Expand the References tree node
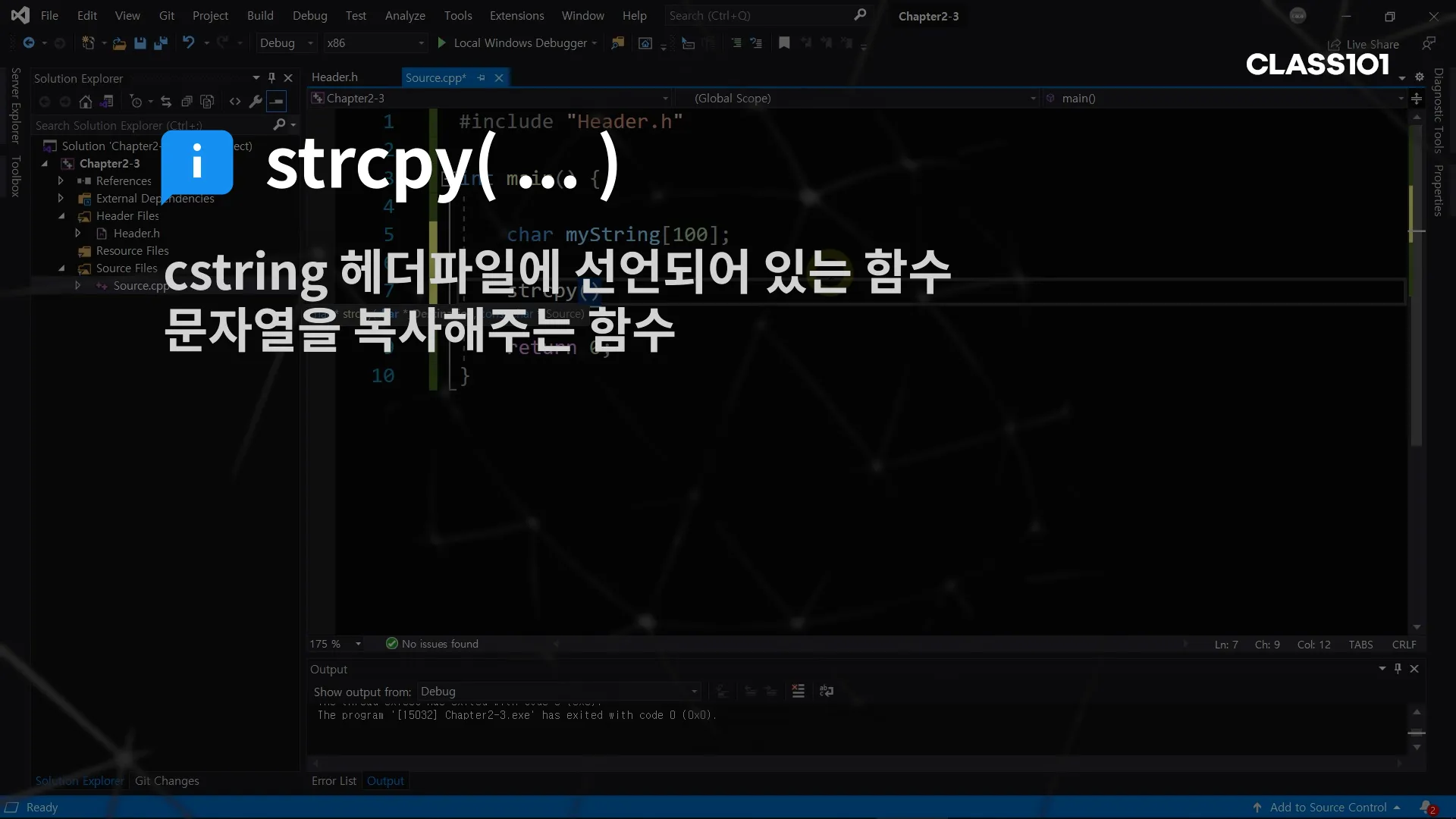 click(x=61, y=180)
